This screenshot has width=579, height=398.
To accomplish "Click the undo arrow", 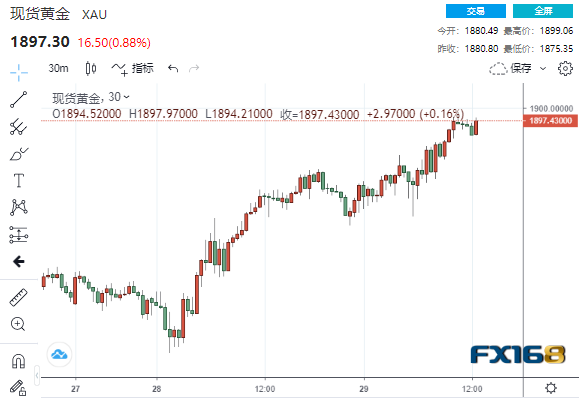I will pos(173,68).
